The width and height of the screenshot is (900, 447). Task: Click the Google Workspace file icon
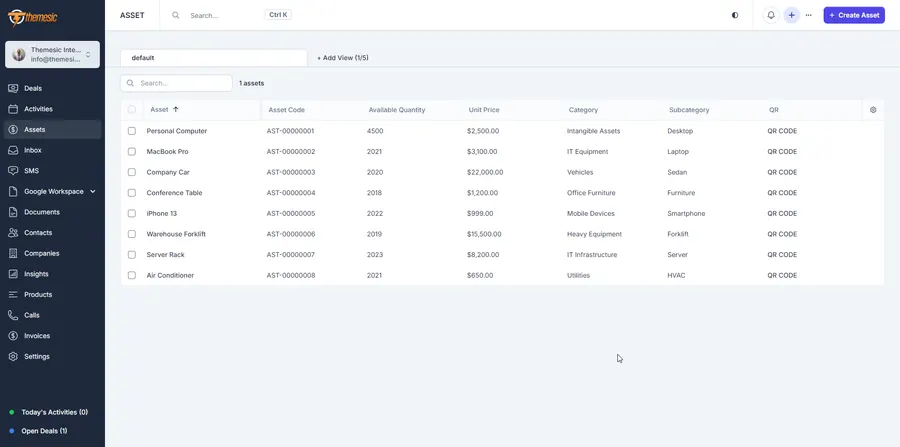[x=13, y=192]
